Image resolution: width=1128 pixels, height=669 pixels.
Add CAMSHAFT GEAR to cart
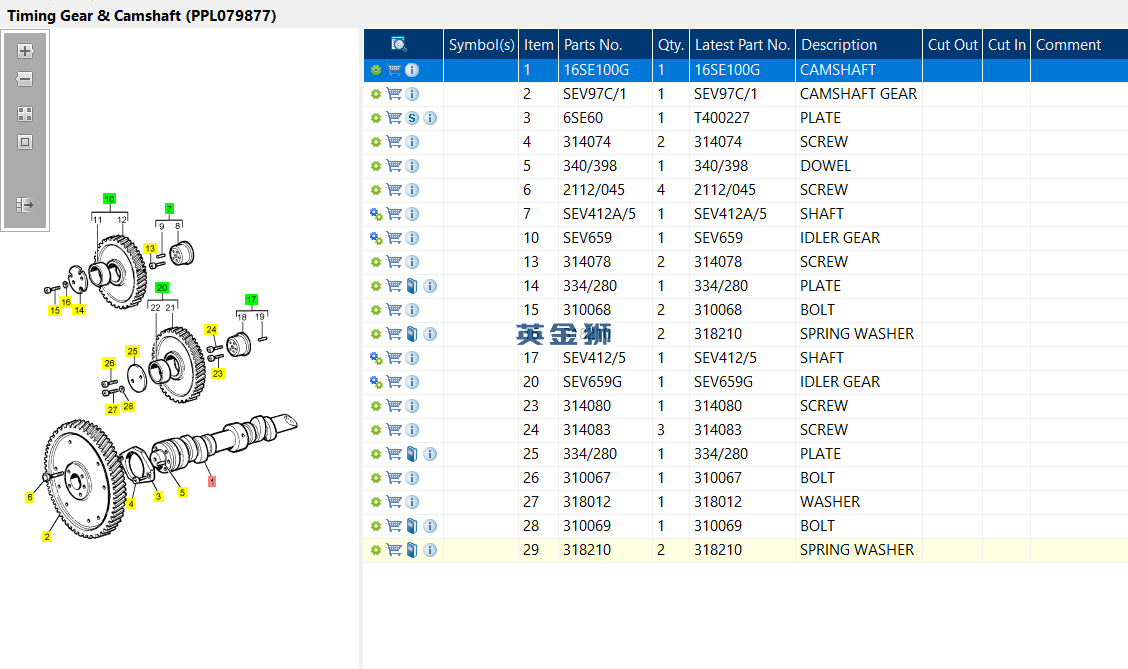(394, 94)
